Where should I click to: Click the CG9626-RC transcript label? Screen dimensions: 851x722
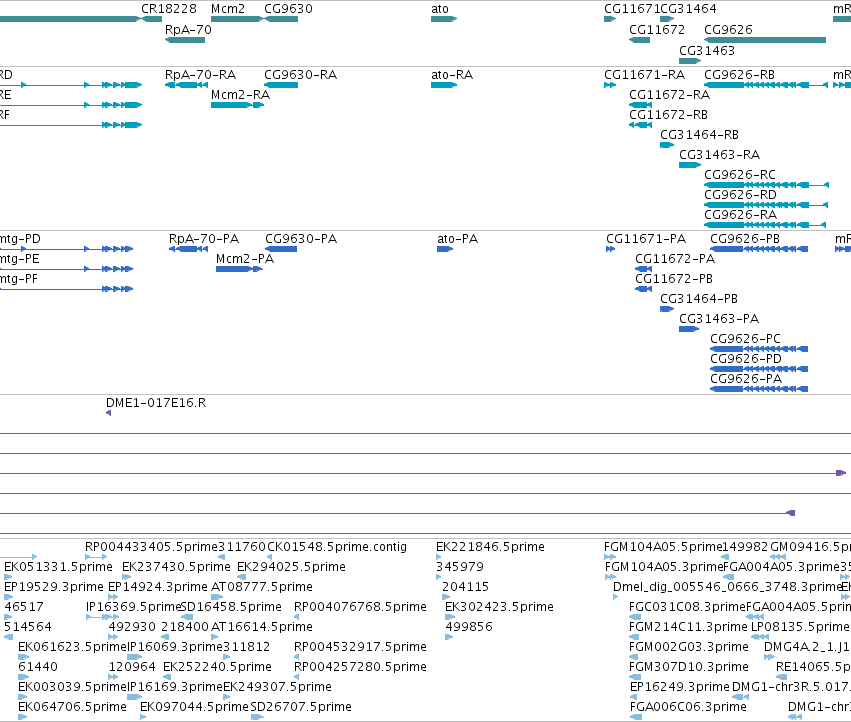pyautogui.click(x=740, y=175)
